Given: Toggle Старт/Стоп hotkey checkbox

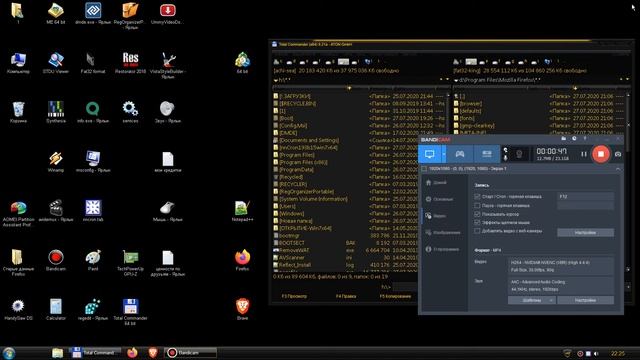Looking at the screenshot, I should point(477,197).
